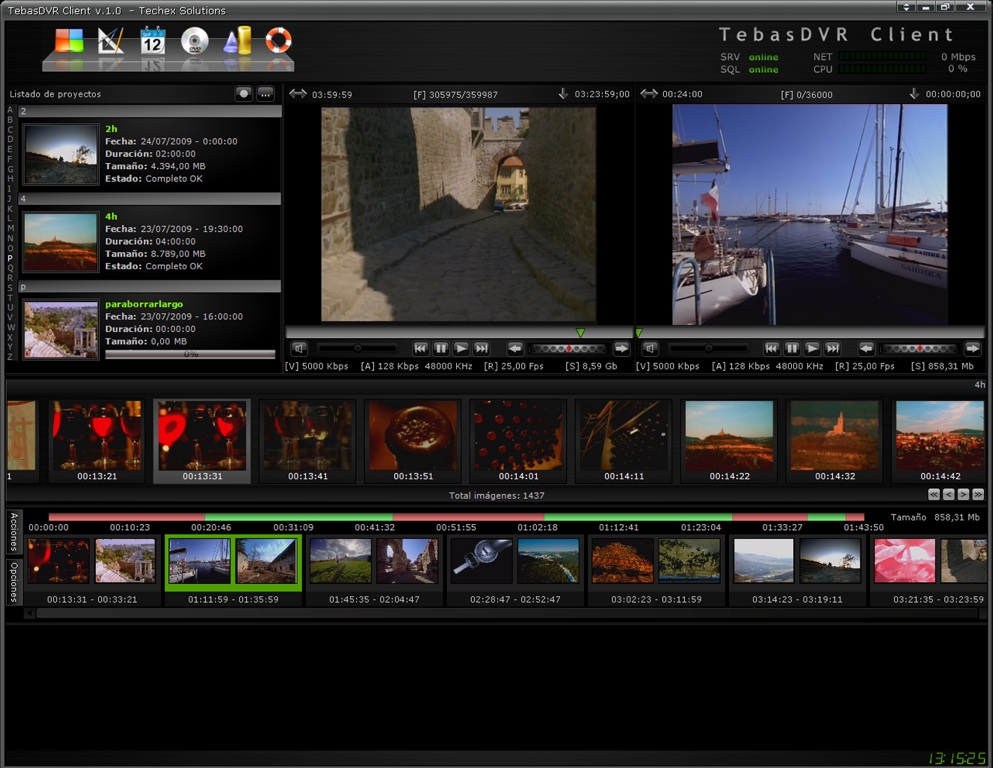Mute audio on the alley video player
Image resolution: width=993 pixels, height=768 pixels.
coord(299,348)
